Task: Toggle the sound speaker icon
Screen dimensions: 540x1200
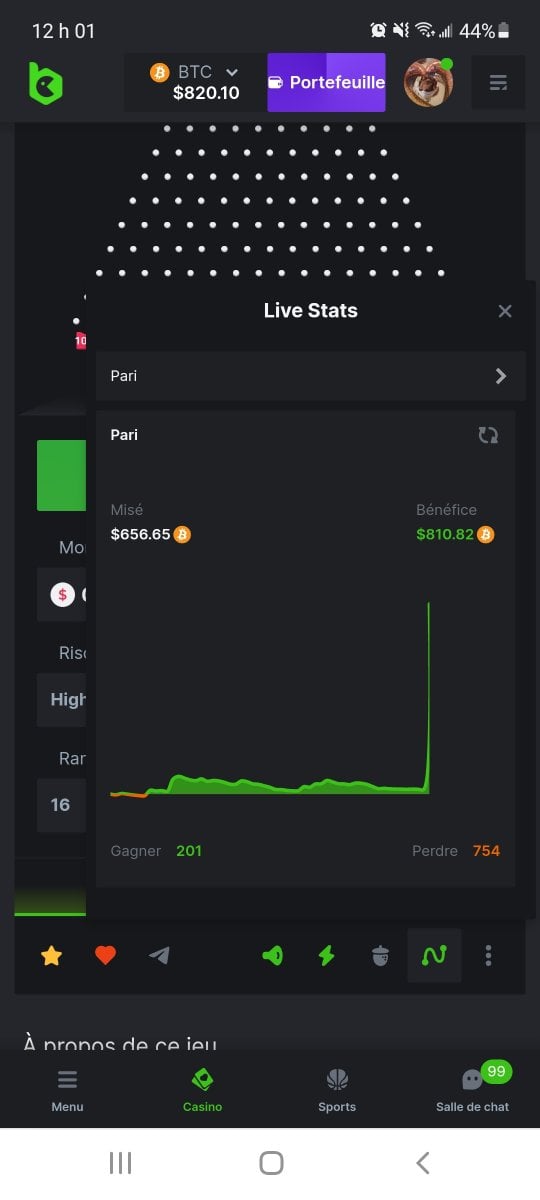Action: coord(272,956)
